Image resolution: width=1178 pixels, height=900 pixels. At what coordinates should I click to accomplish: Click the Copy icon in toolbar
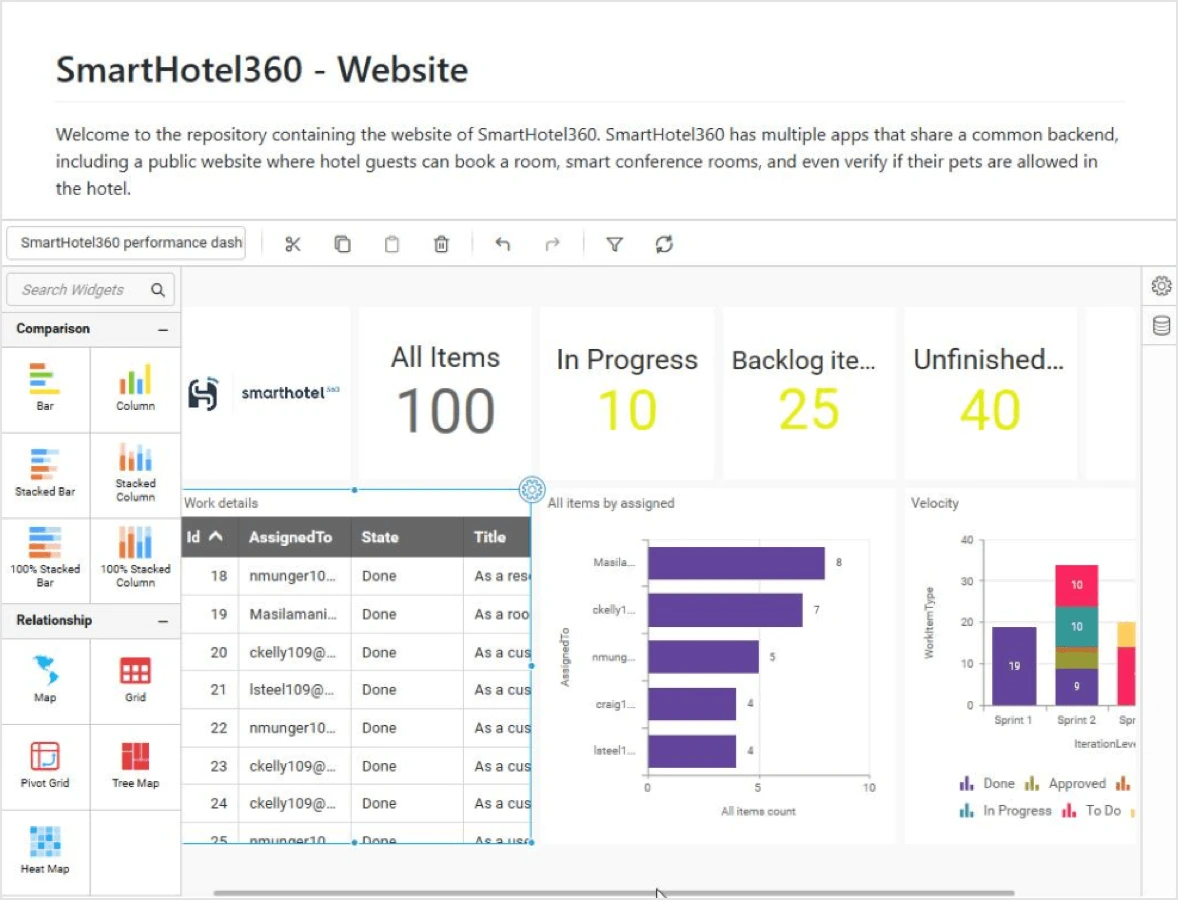tap(342, 244)
